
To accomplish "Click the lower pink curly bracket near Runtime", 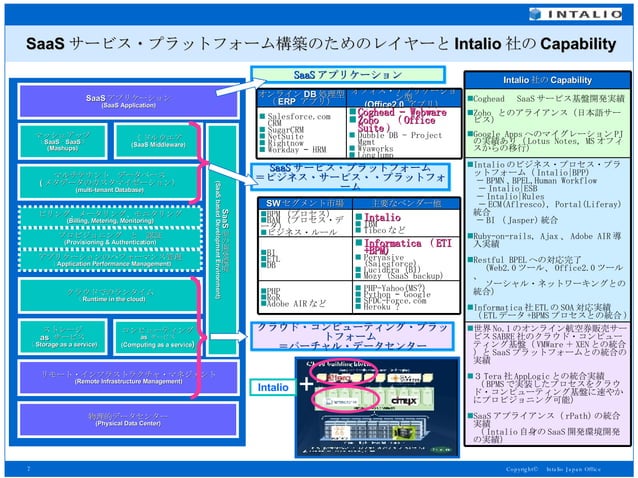I will point(199,337).
